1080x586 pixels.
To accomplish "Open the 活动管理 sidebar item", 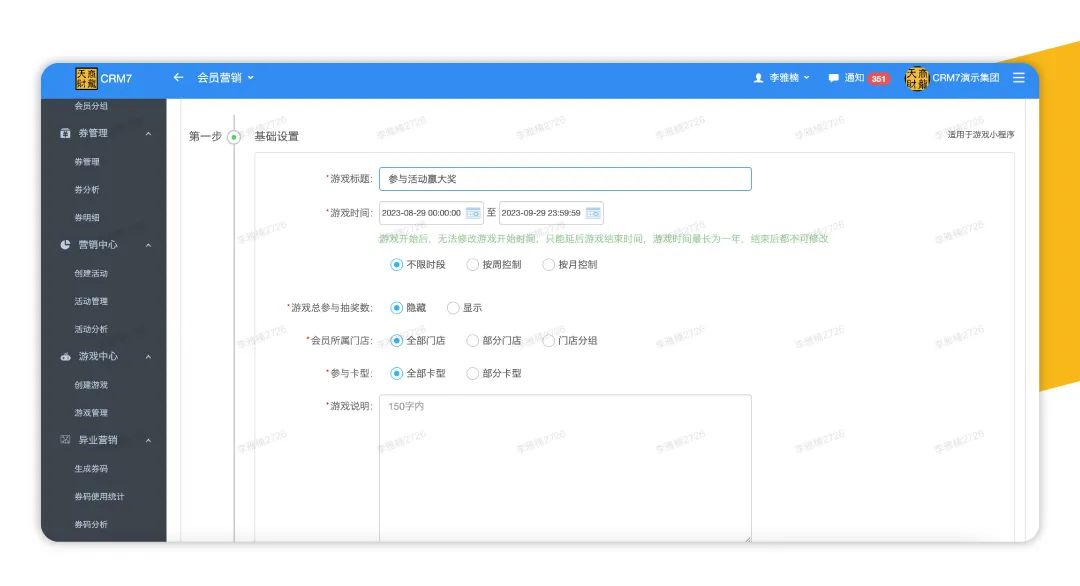I will (x=91, y=301).
